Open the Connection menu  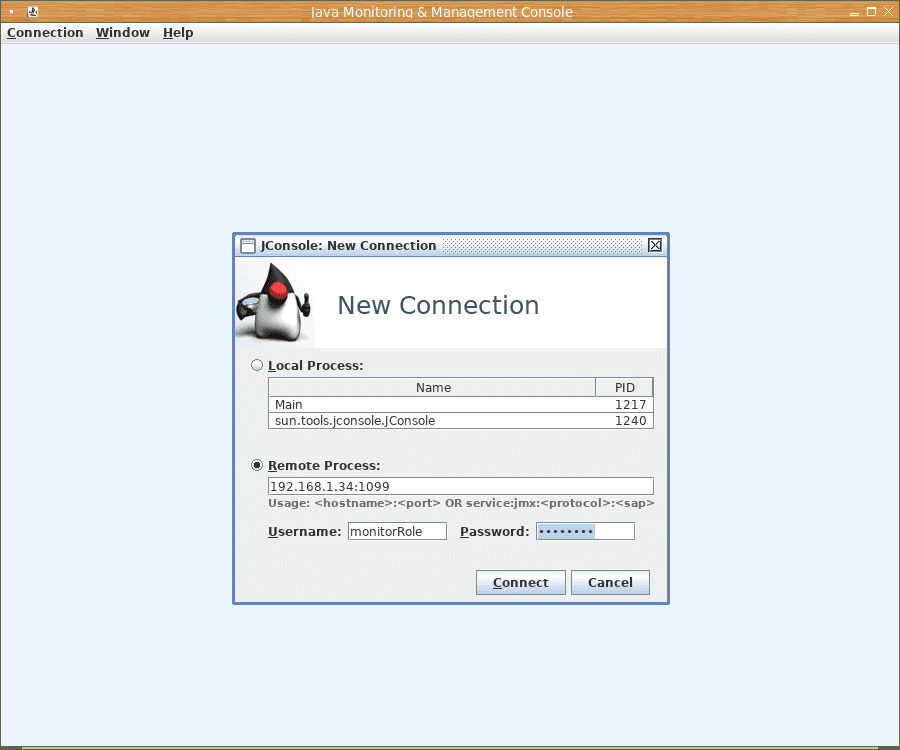click(45, 33)
